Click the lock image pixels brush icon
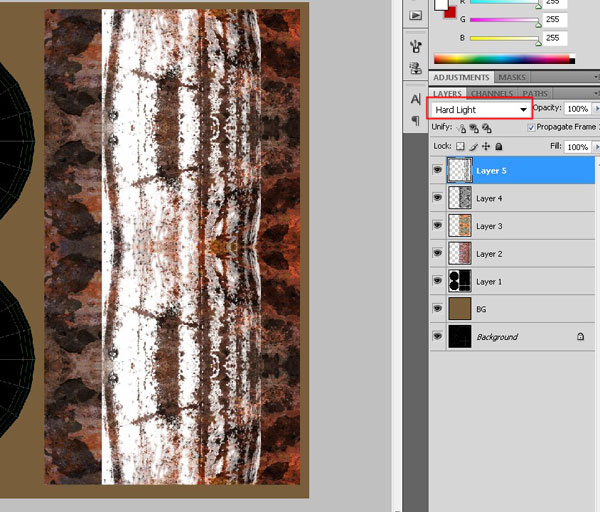 coord(473,146)
